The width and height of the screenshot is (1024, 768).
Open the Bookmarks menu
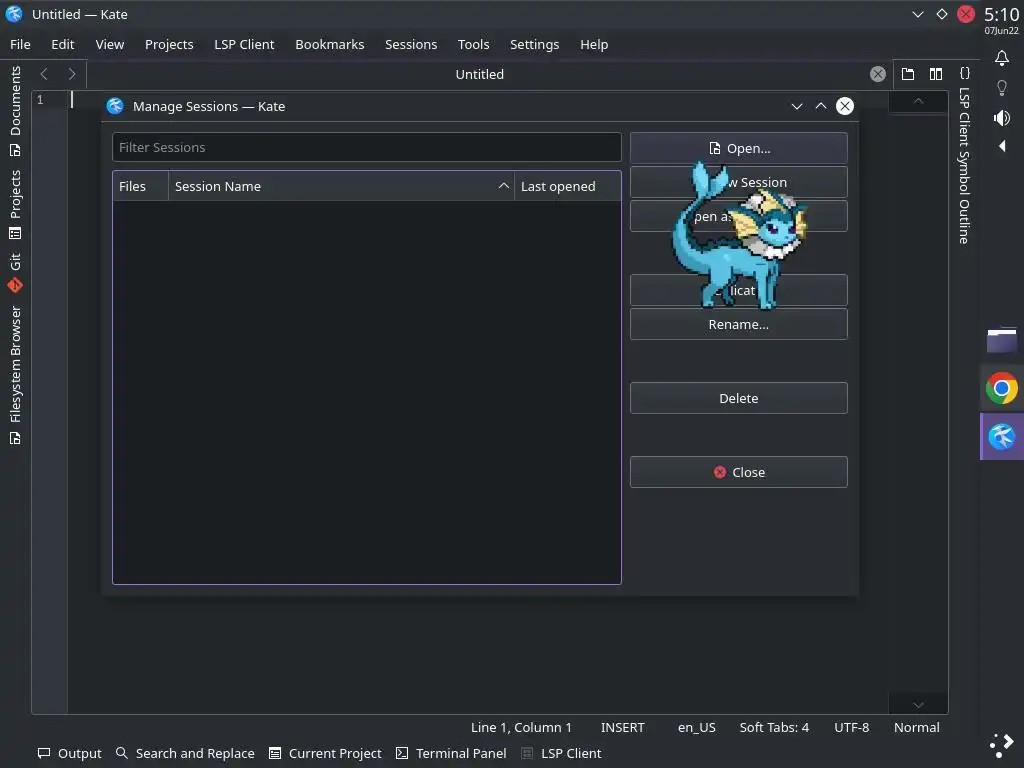(330, 44)
